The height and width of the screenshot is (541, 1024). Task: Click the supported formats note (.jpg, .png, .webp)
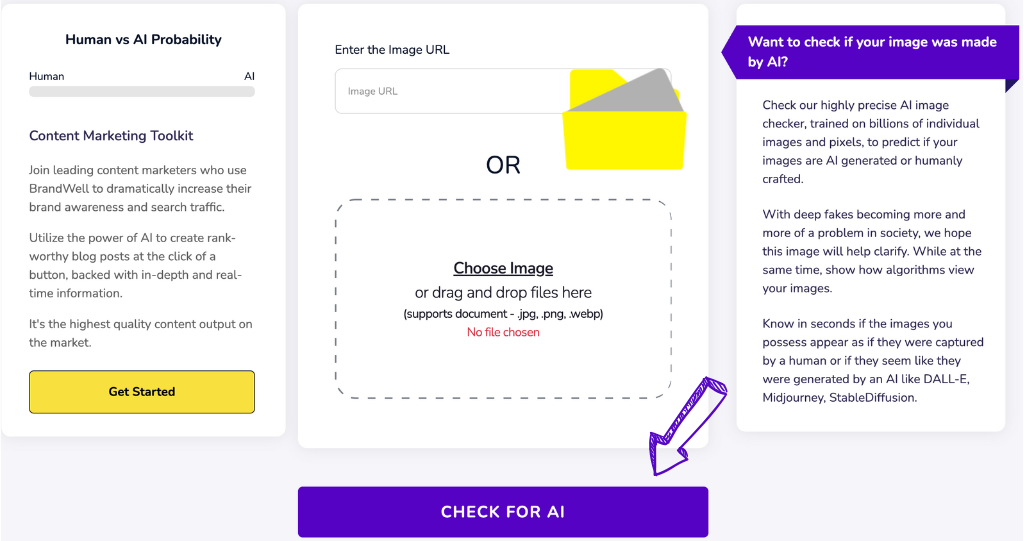503,314
